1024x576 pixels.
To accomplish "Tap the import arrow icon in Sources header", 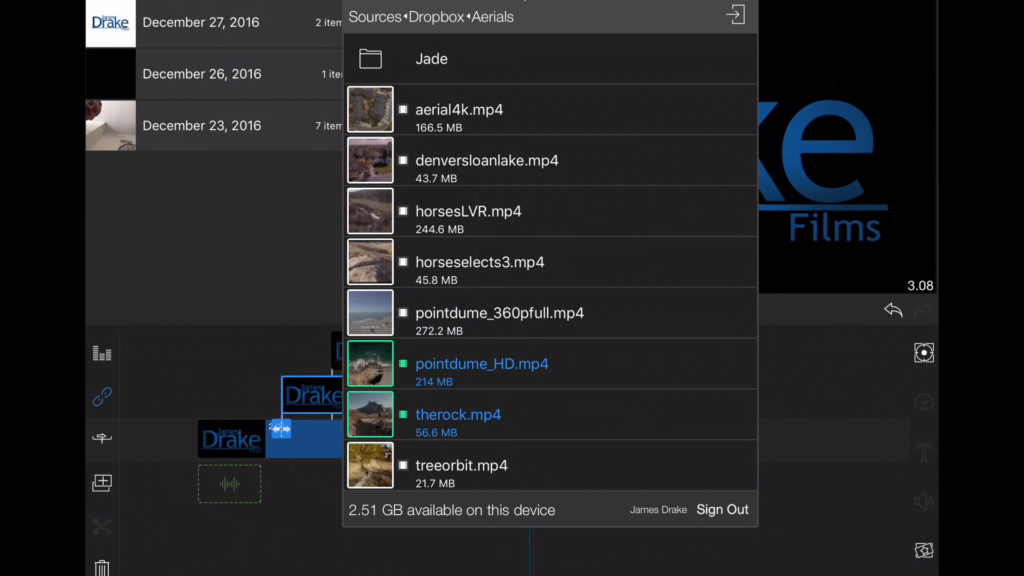I will [736, 15].
